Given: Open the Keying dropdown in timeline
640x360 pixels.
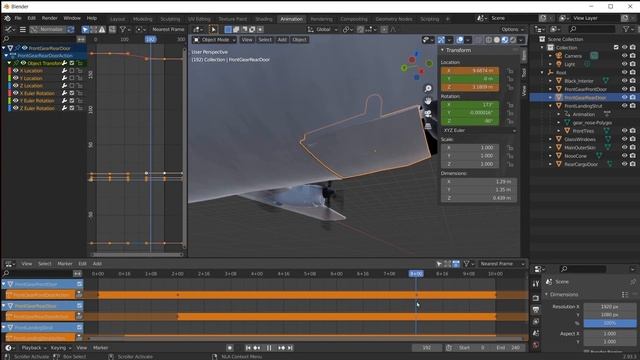Looking at the screenshot, I should [x=60, y=348].
